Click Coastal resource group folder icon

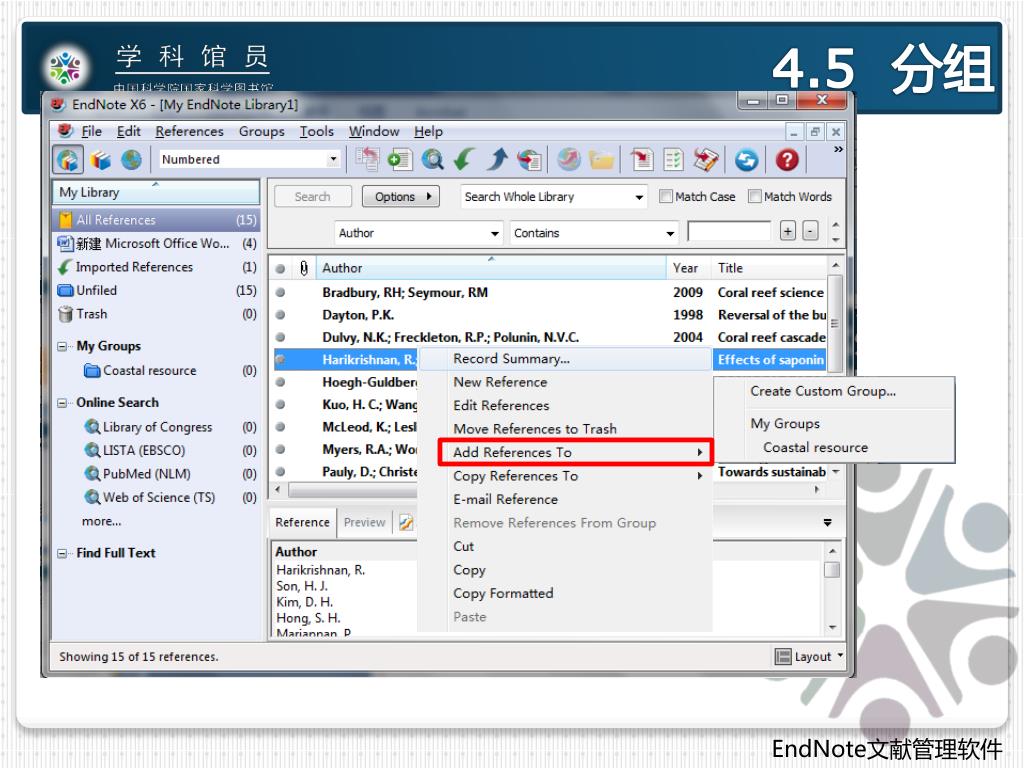pyautogui.click(x=92, y=370)
